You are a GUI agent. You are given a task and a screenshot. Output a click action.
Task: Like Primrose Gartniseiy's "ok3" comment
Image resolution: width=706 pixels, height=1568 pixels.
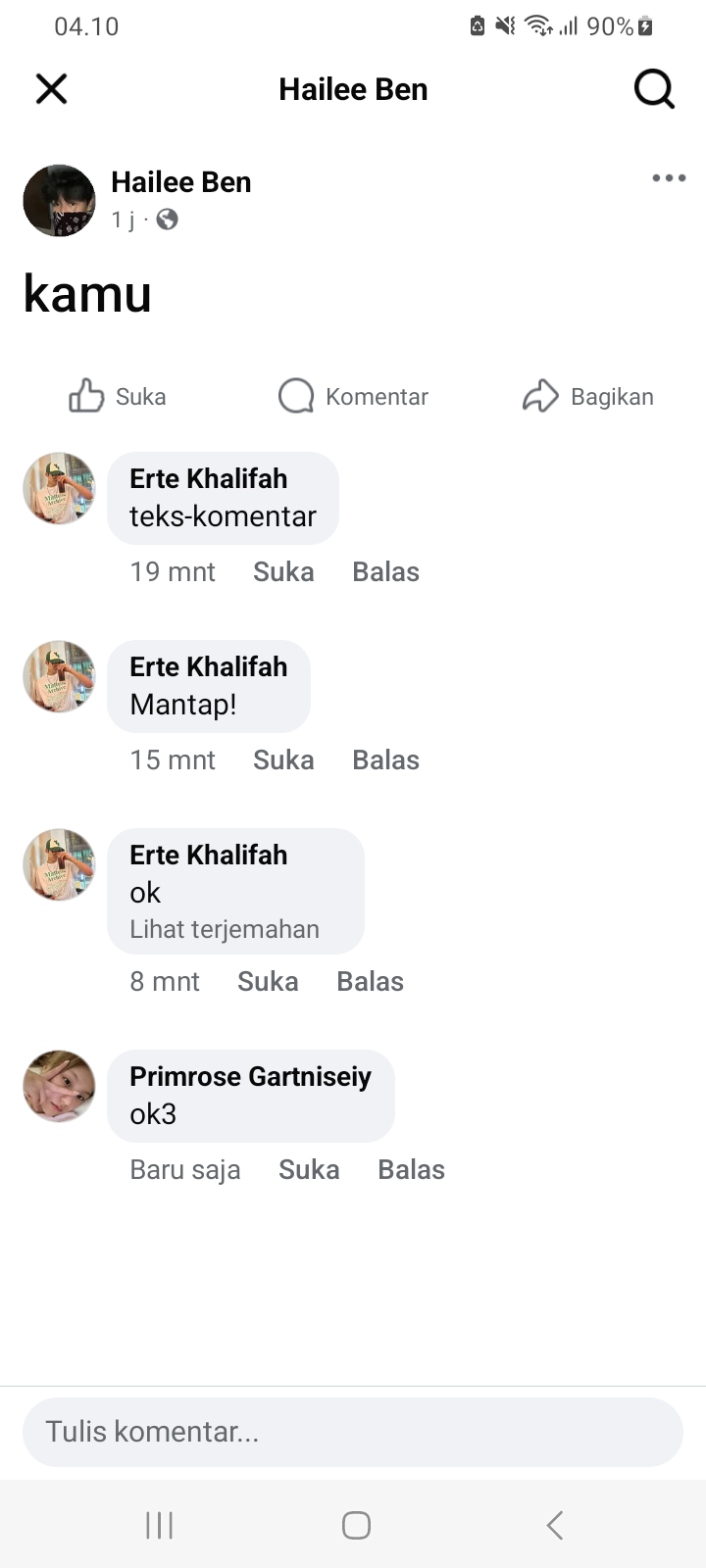click(x=309, y=1170)
